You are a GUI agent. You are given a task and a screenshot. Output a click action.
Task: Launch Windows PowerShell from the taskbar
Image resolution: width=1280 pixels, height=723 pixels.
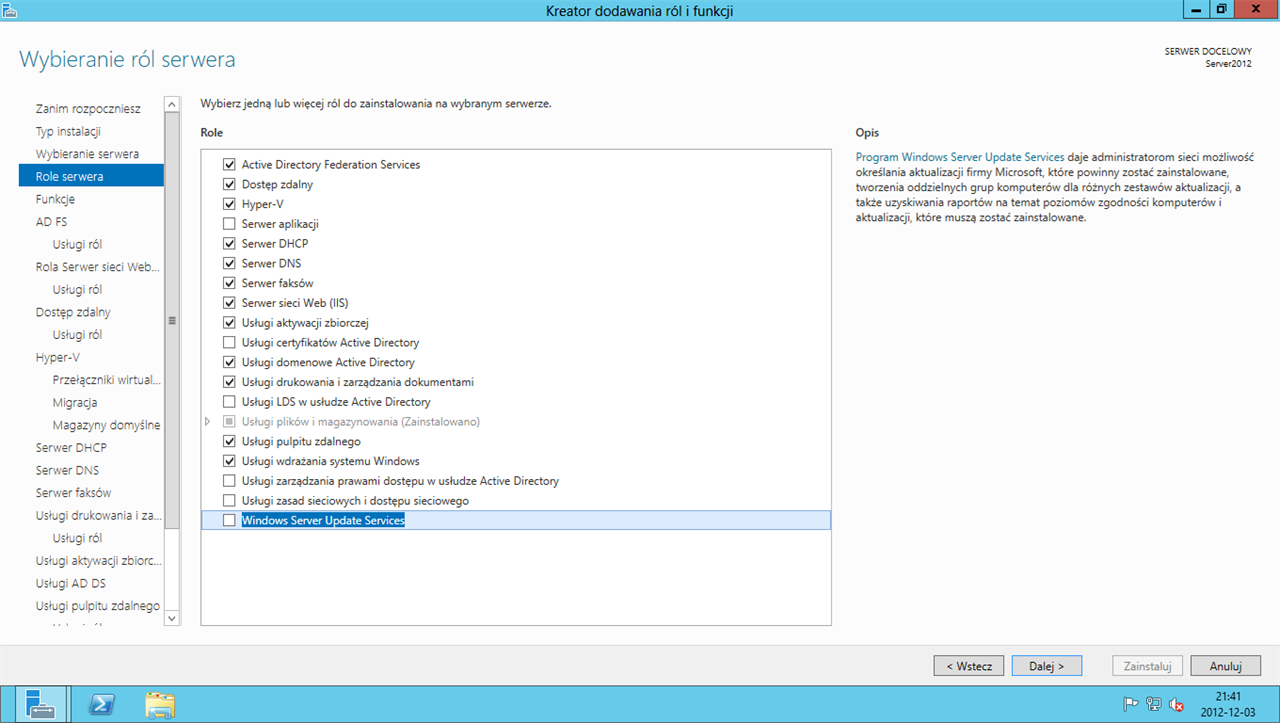click(x=101, y=704)
